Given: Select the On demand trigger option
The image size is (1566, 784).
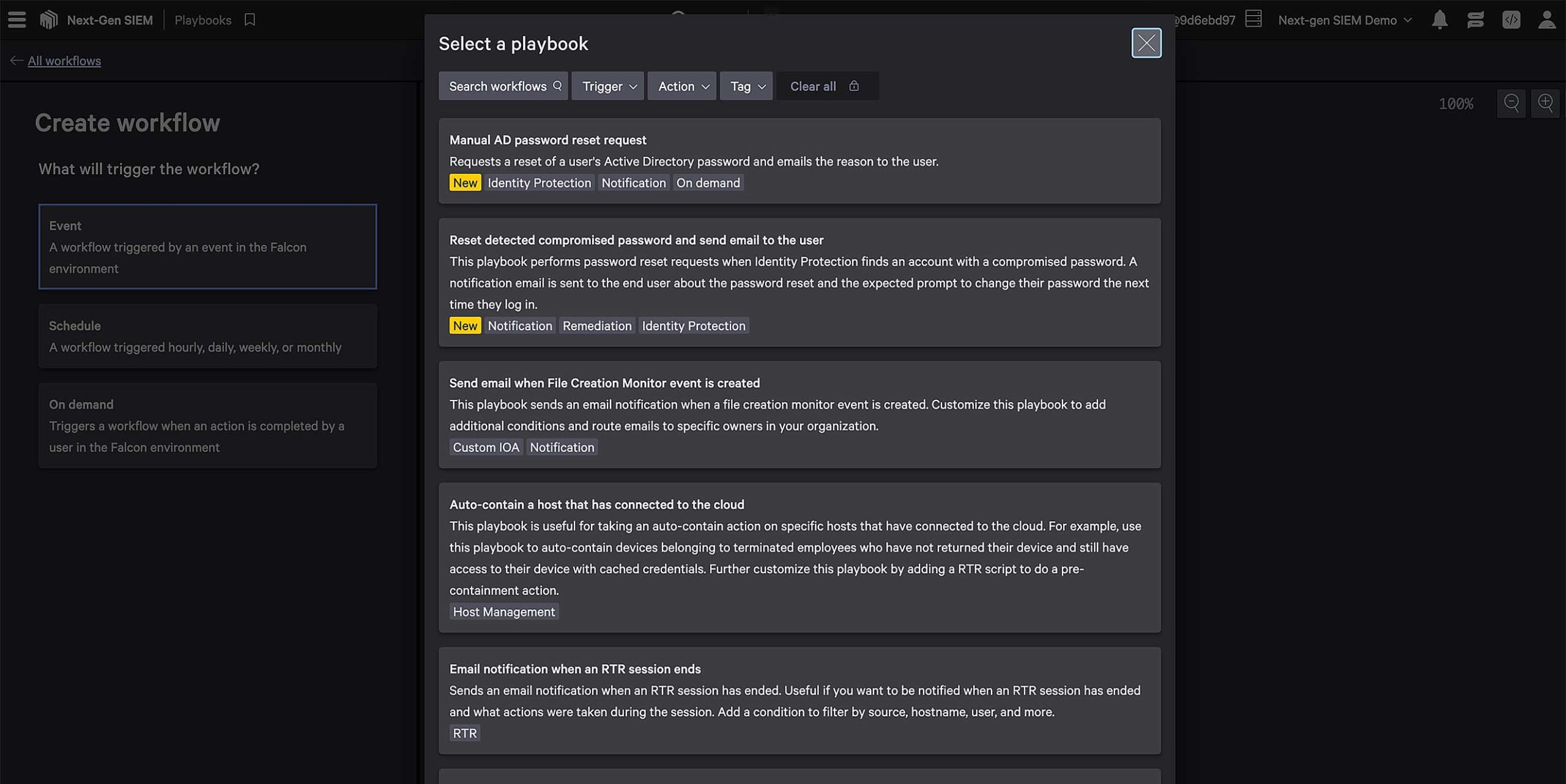Looking at the screenshot, I should pyautogui.click(x=207, y=425).
